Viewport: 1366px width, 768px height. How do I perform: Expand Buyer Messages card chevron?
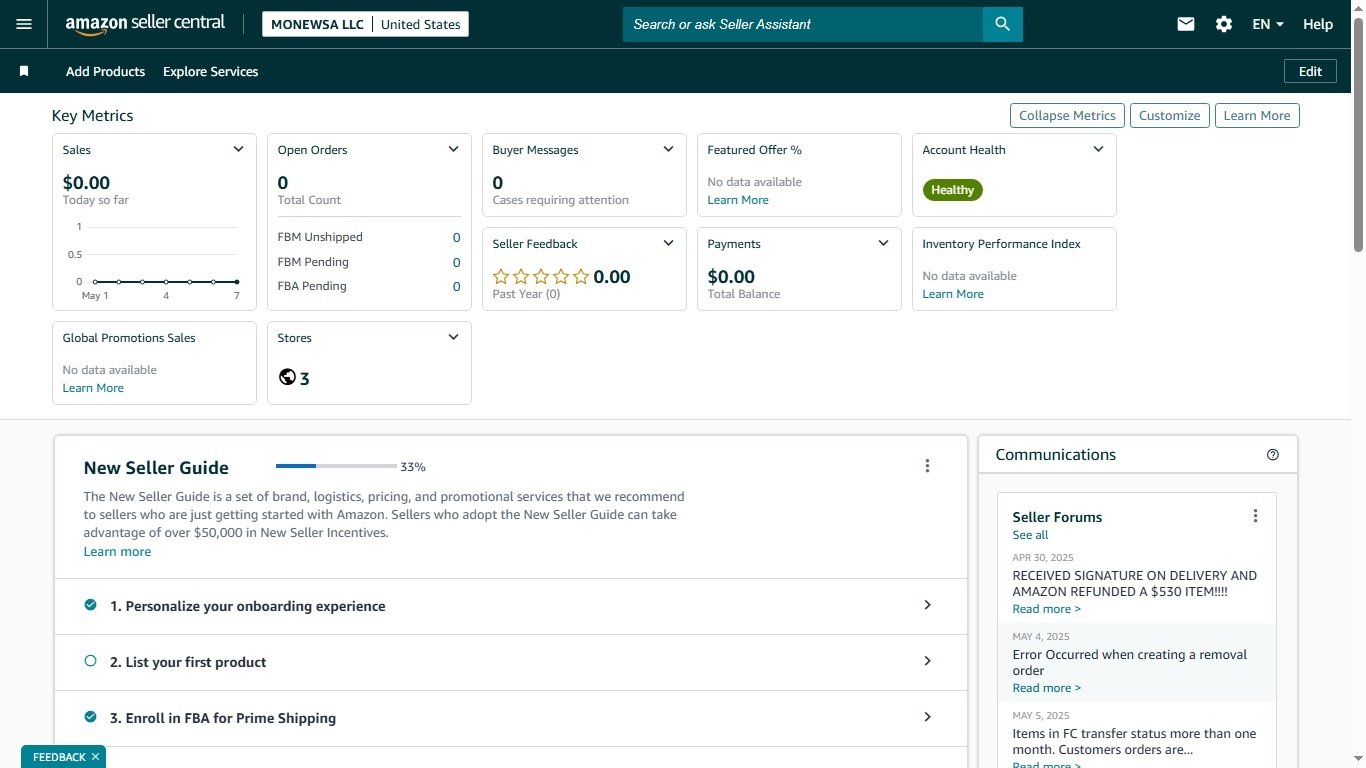coord(668,149)
